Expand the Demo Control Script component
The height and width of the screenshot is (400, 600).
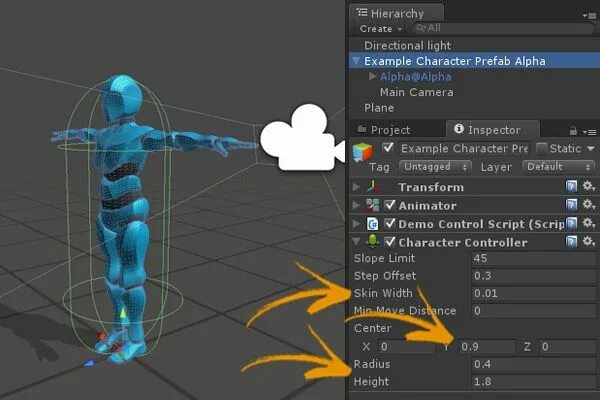pyautogui.click(x=356, y=224)
